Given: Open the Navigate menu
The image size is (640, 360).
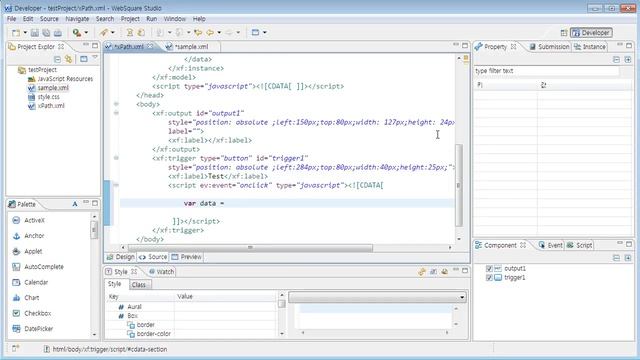Looking at the screenshot, I should coord(77,19).
